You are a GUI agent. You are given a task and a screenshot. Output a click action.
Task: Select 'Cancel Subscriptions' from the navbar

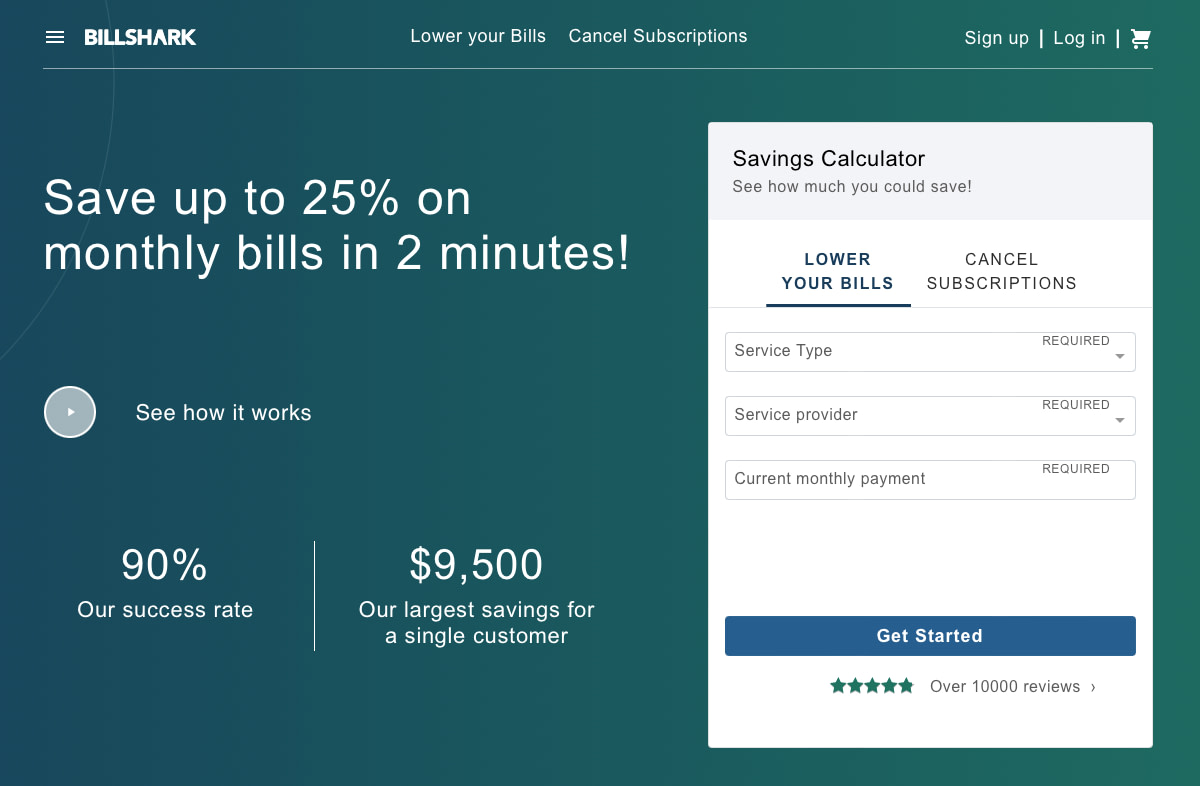click(x=657, y=36)
